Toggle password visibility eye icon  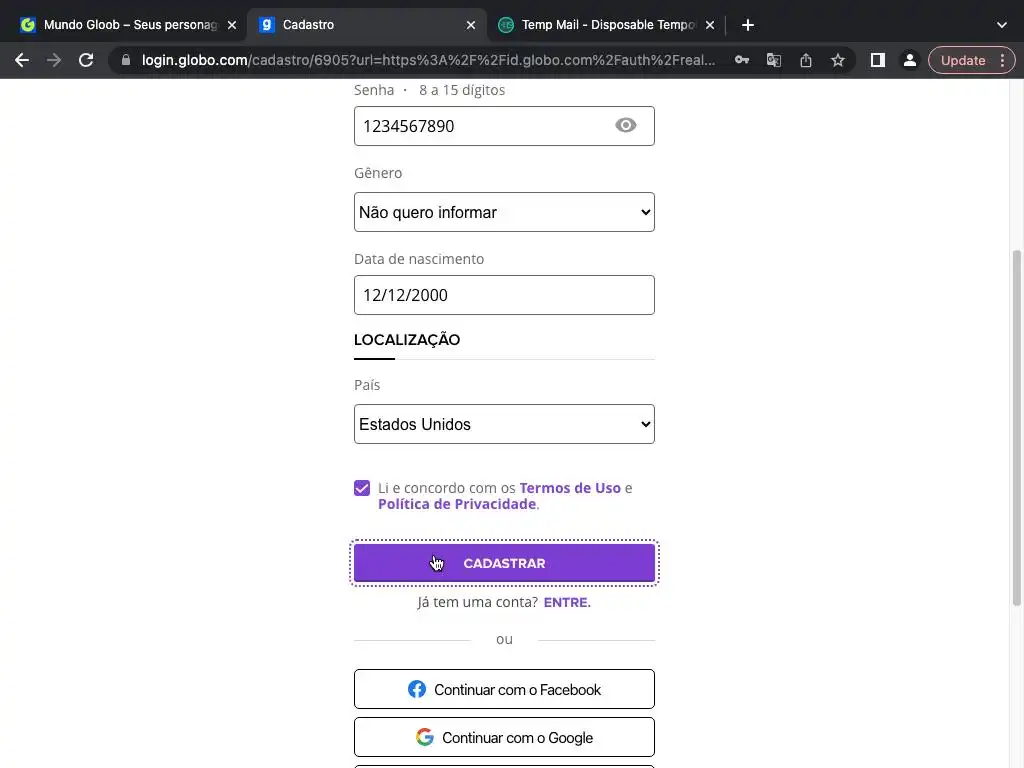(626, 126)
